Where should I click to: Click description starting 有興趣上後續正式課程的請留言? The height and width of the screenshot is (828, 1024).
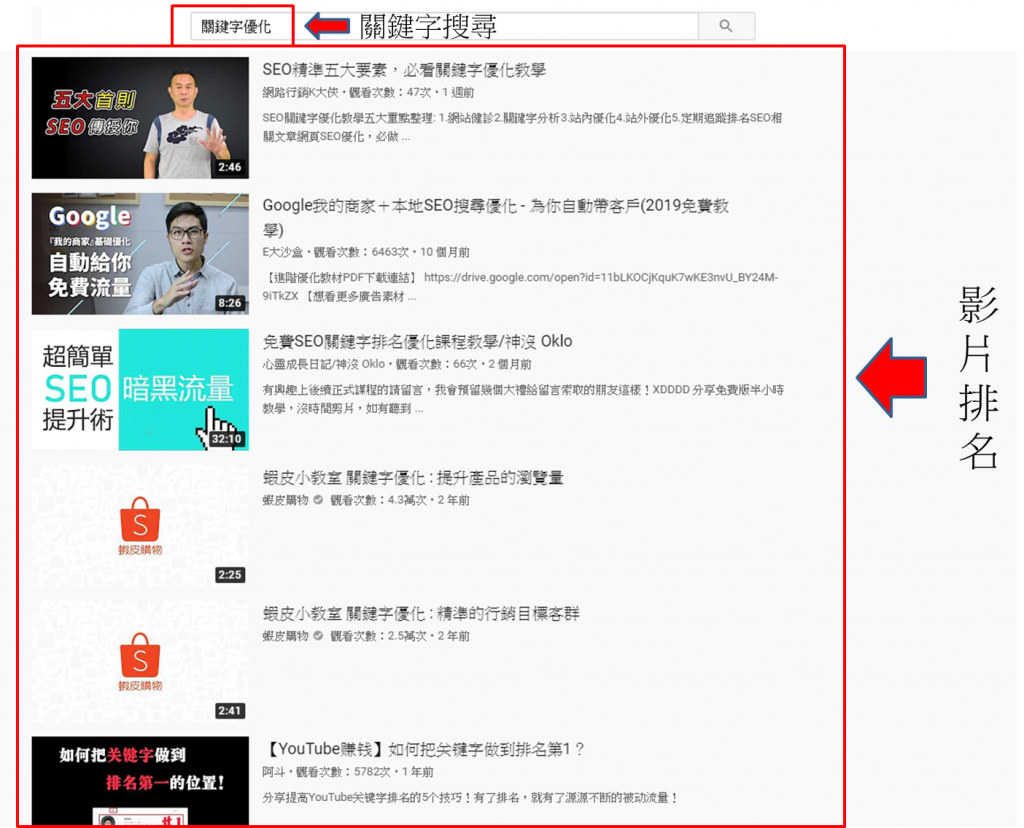[523, 399]
